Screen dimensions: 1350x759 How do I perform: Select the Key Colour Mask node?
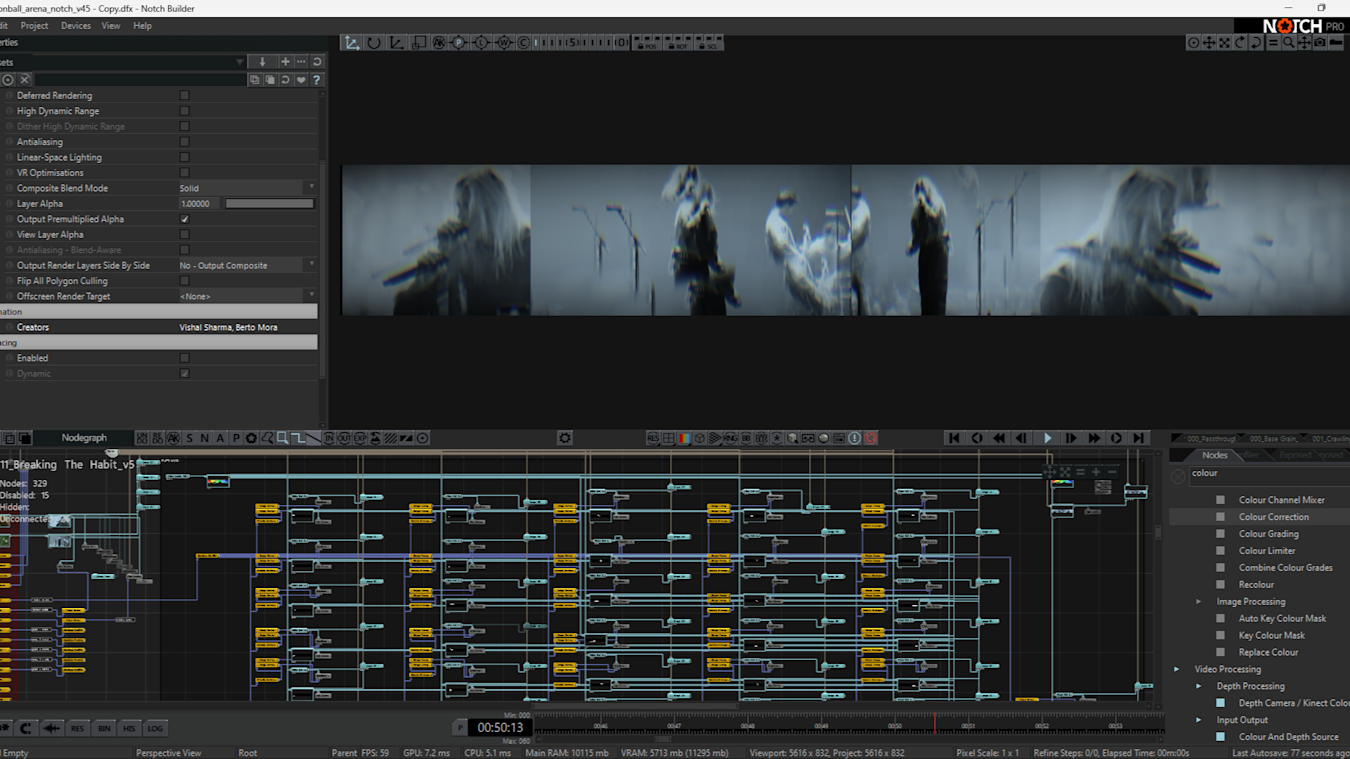[1271, 635]
